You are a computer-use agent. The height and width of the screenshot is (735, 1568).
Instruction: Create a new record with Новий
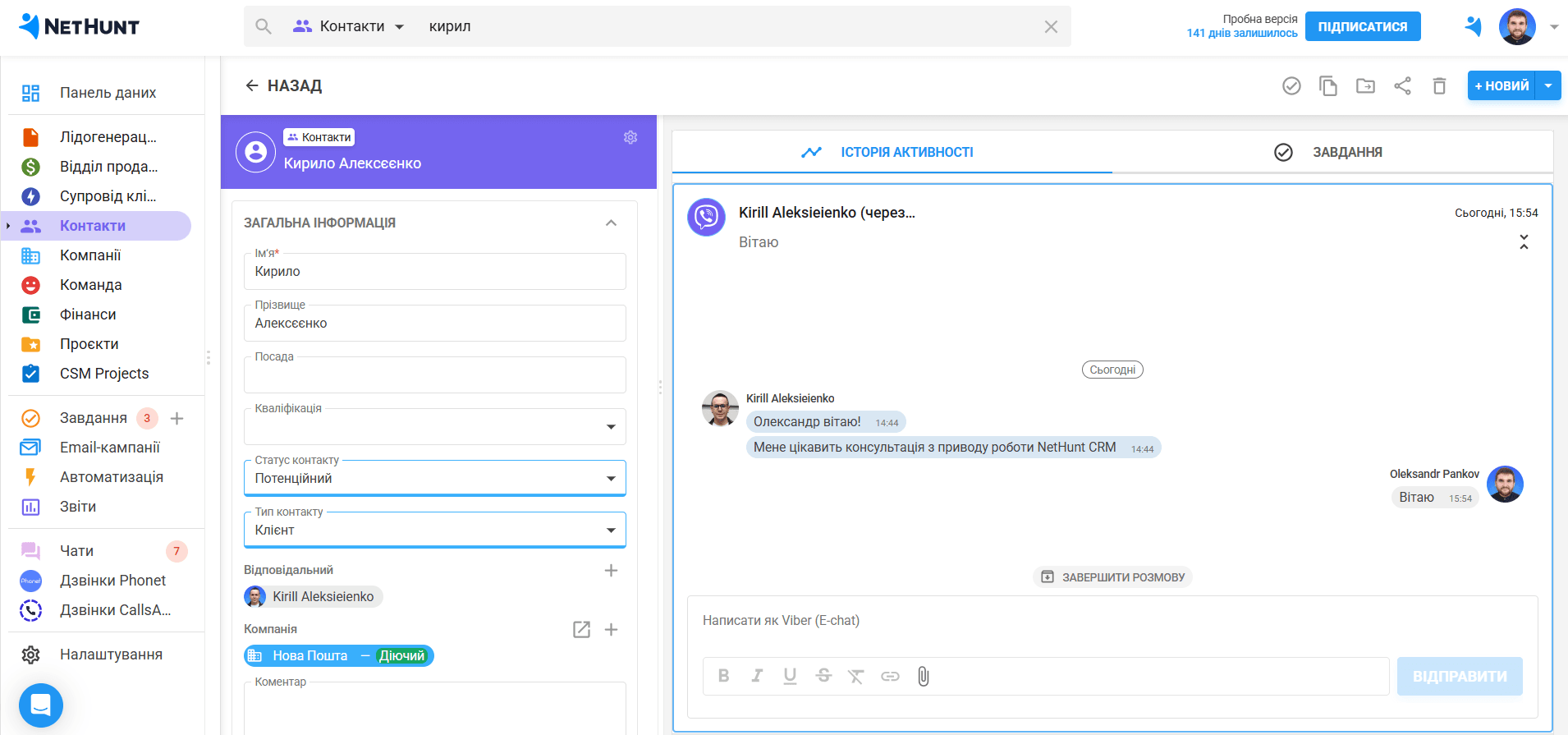[x=1502, y=85]
